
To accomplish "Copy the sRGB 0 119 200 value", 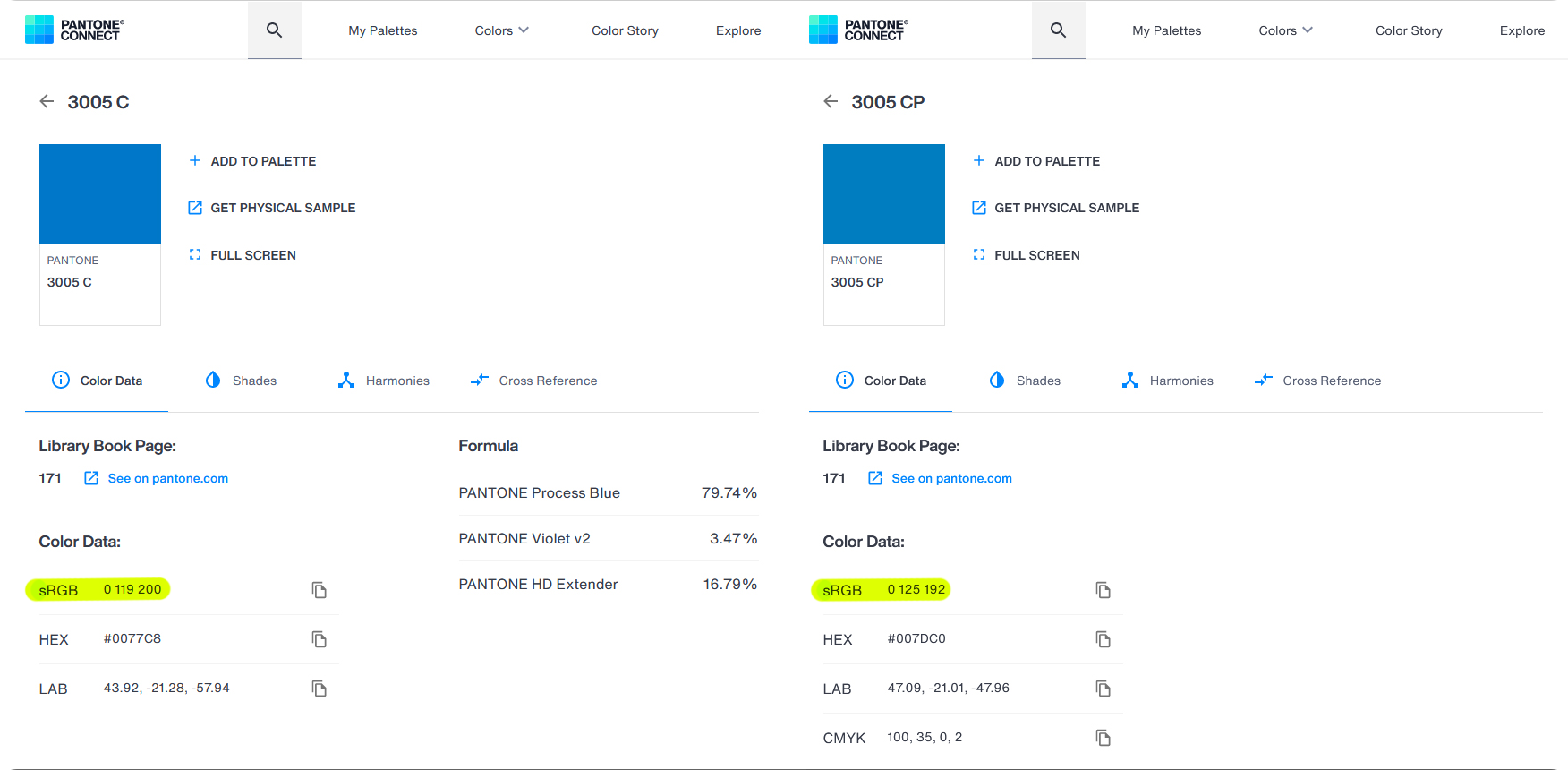I will [319, 590].
